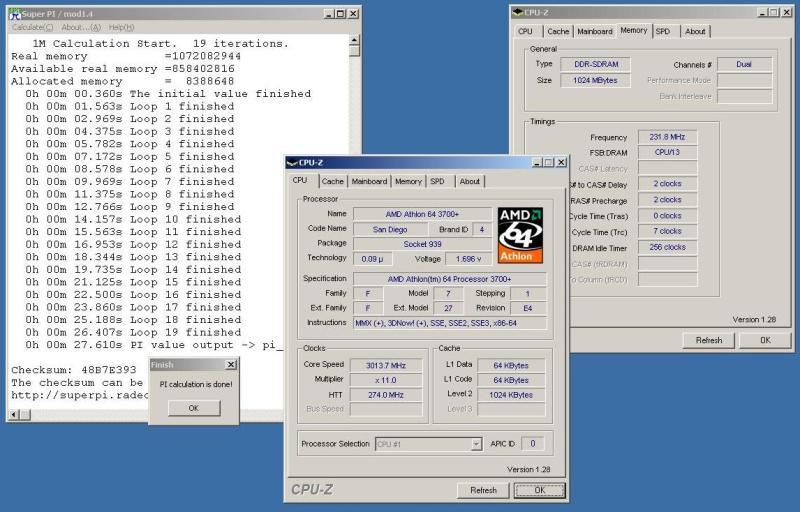Click the PI value output line
This screenshot has width=800, height=512.
point(154,345)
